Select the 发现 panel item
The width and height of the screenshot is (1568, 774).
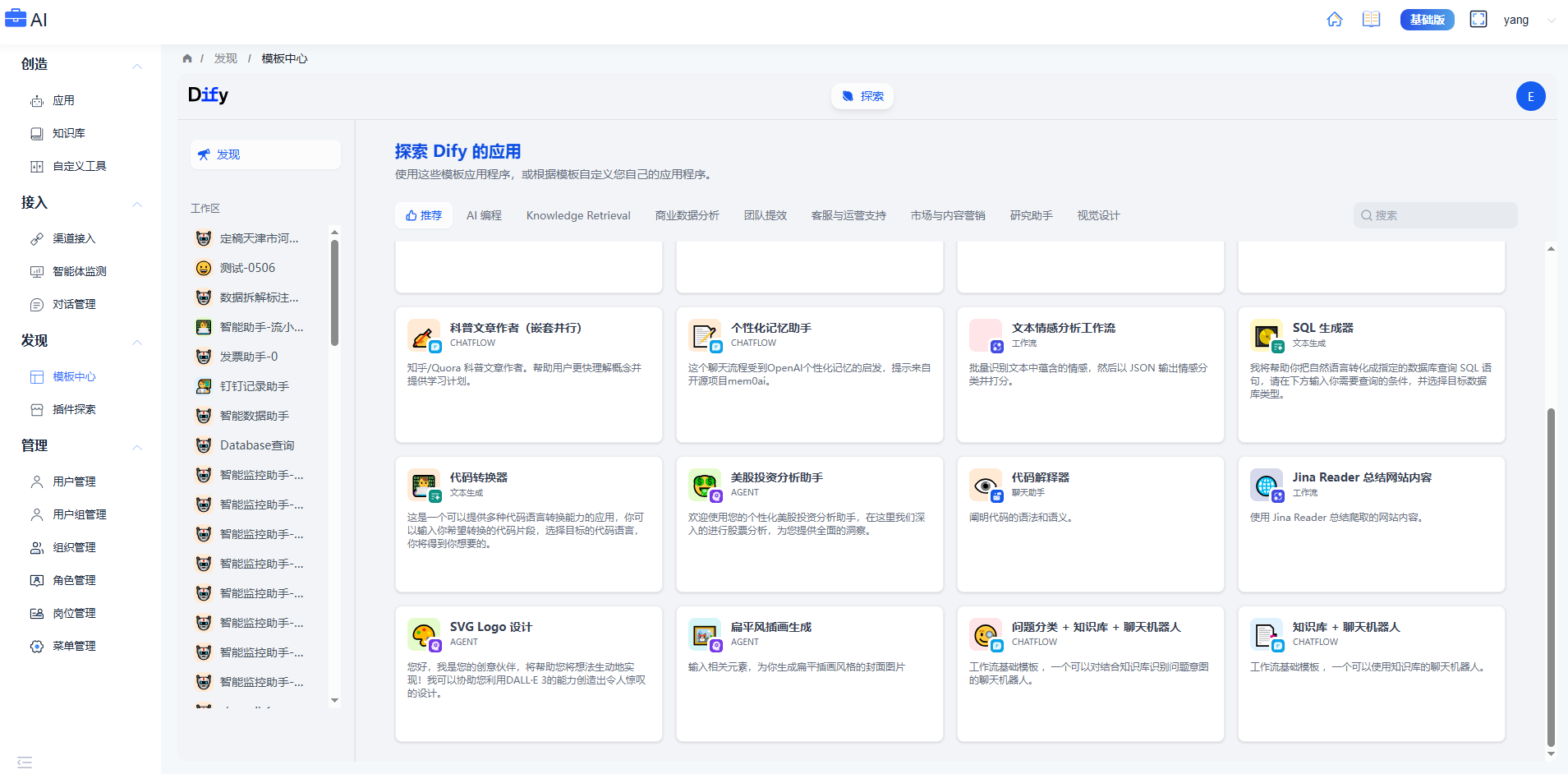pos(265,154)
